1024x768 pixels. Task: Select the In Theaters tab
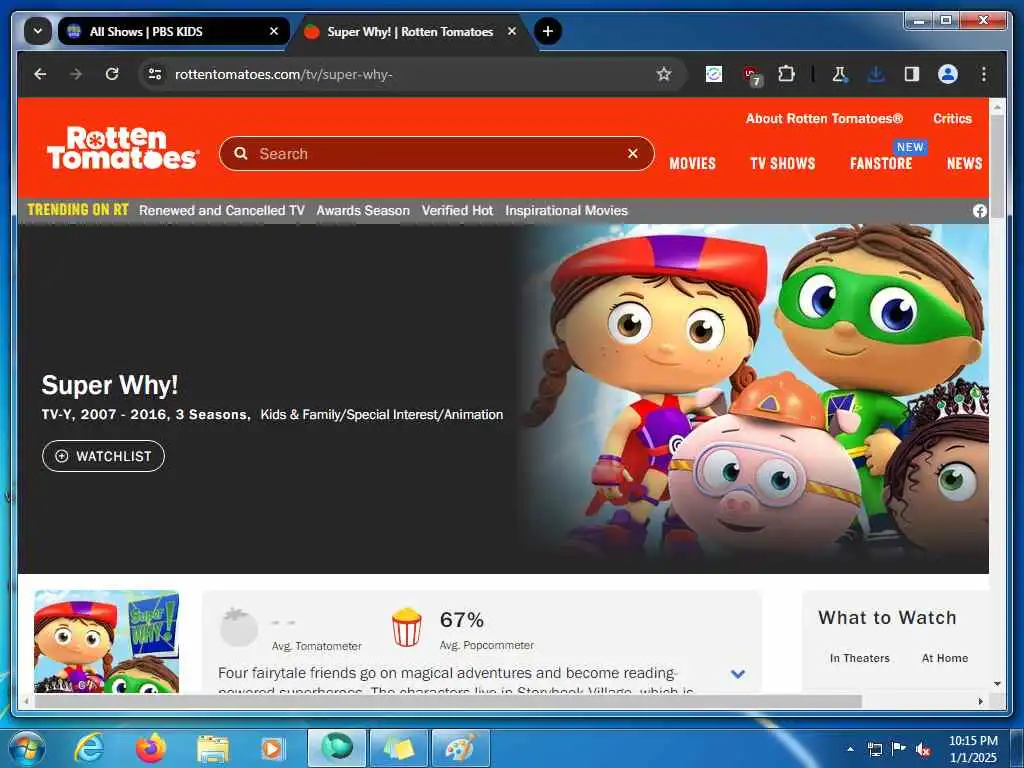[x=859, y=658]
